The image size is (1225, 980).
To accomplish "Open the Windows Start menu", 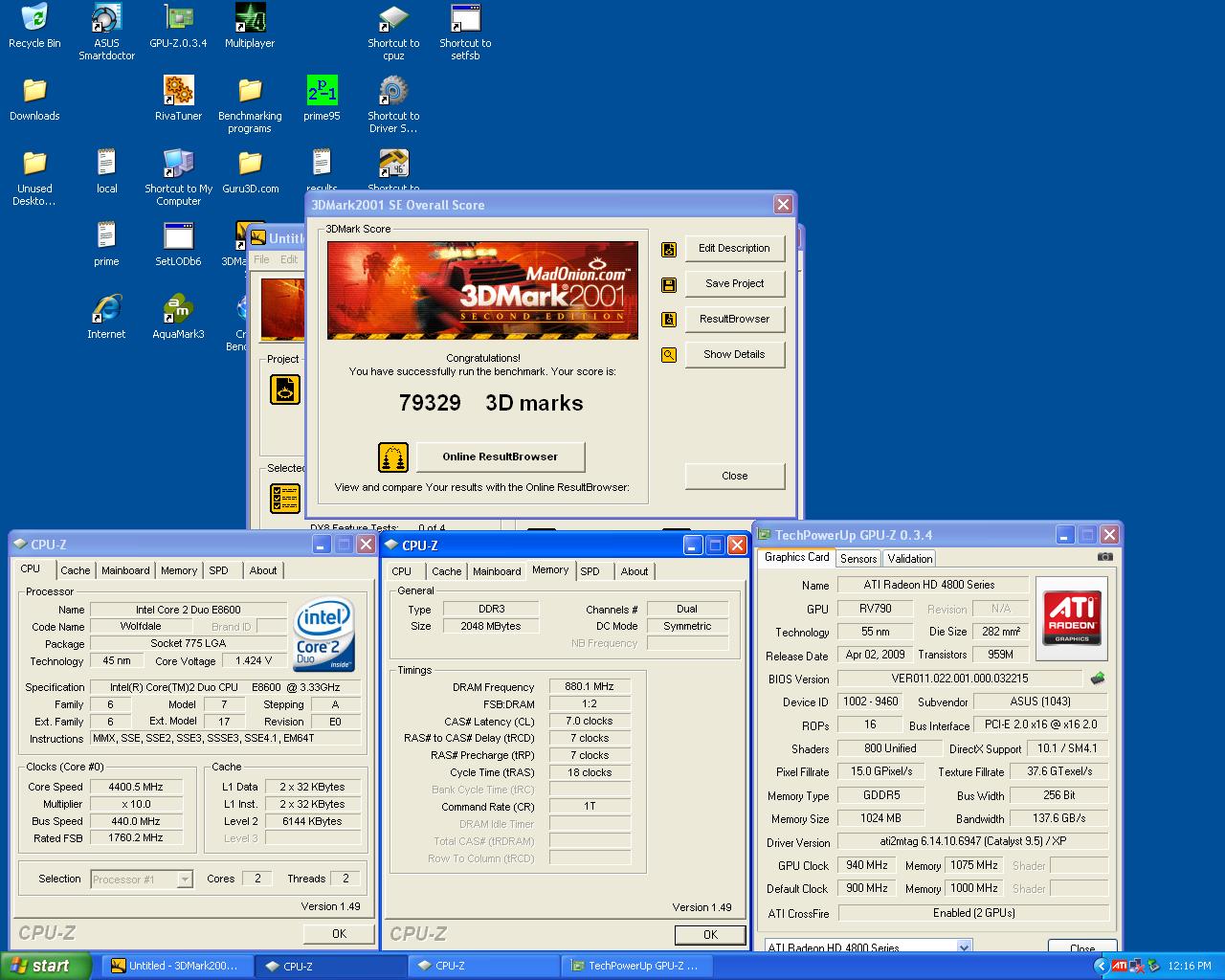I will (46, 966).
